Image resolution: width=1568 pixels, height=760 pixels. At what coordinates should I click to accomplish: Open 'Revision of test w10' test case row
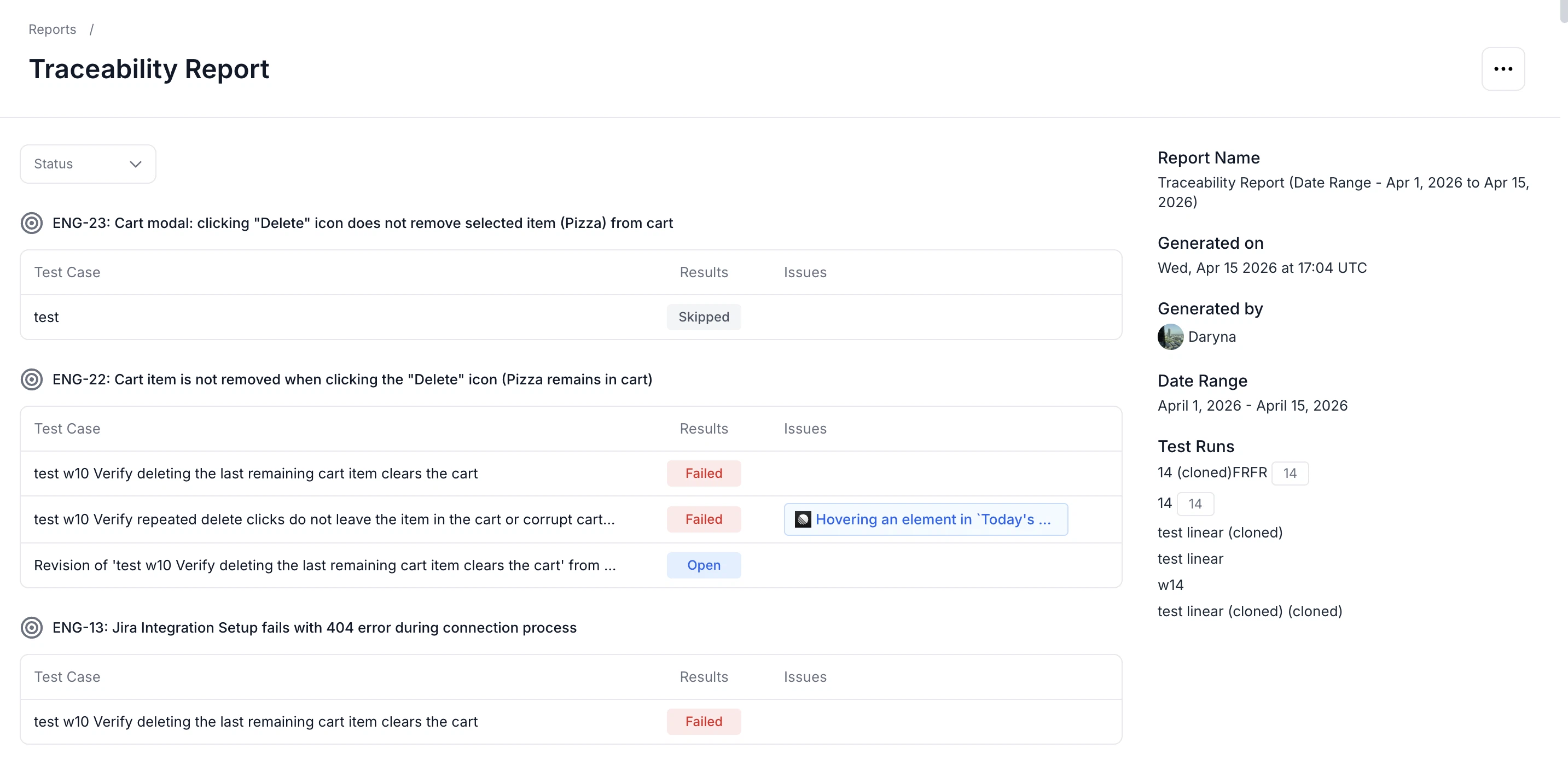(x=324, y=565)
